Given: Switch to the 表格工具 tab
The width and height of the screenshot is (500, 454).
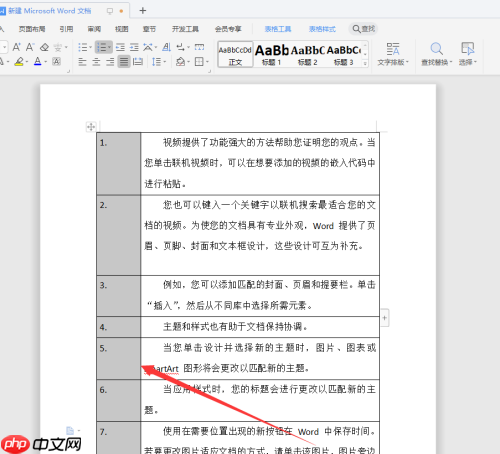Looking at the screenshot, I should click(x=278, y=29).
